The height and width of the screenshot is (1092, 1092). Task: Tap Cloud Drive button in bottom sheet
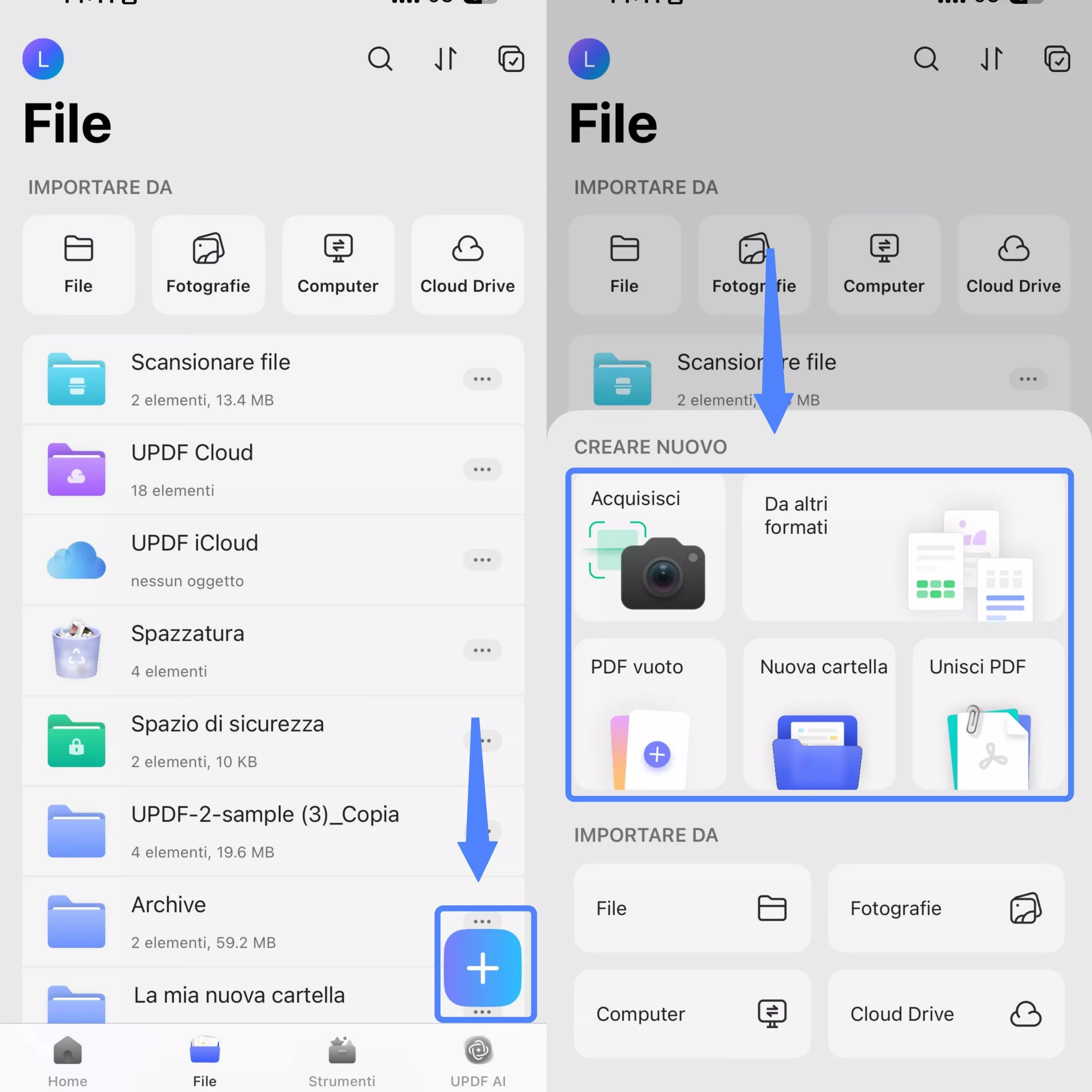point(946,1014)
